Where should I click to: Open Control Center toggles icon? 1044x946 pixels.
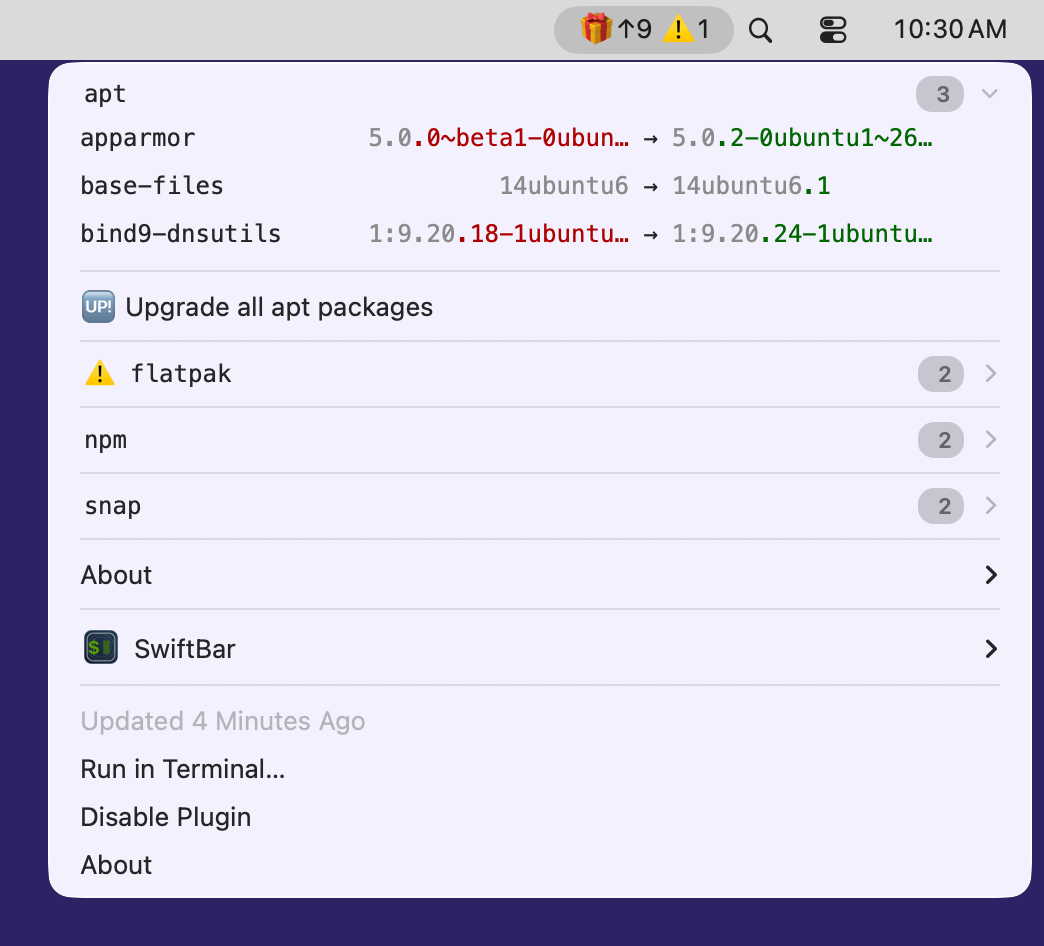pyautogui.click(x=832, y=30)
